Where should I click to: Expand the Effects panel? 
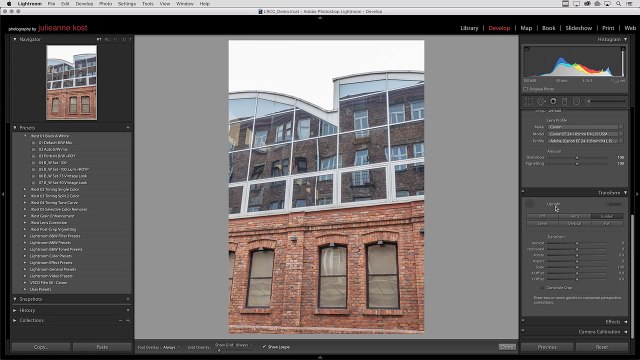pos(625,322)
